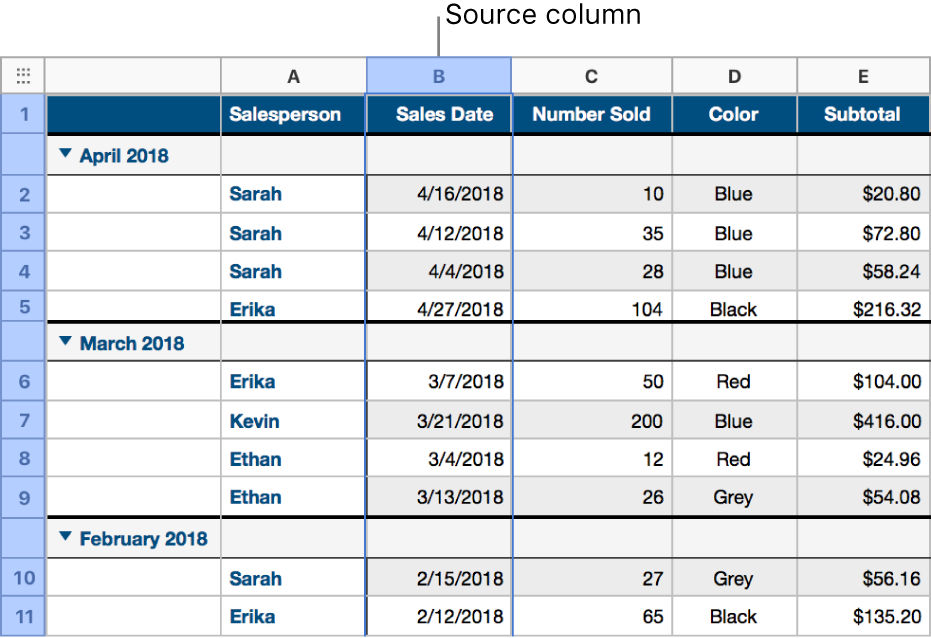
Task: Select row 10 header
Action: (23, 578)
